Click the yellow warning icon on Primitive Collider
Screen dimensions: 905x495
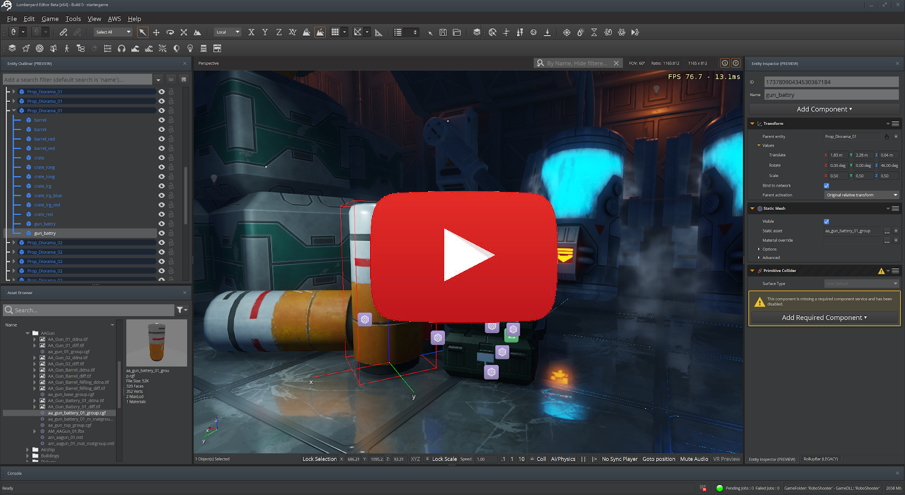pos(881,271)
